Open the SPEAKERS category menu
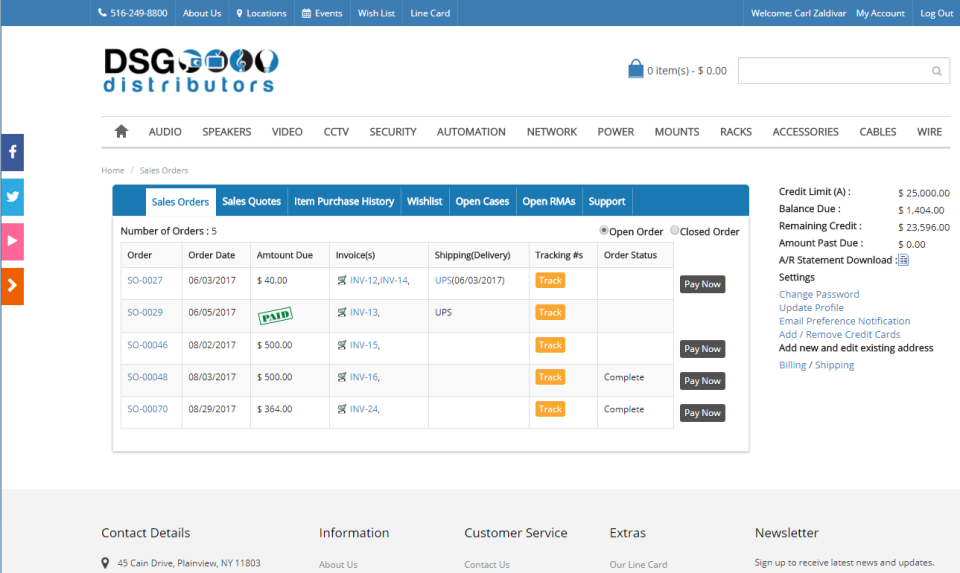The image size is (960, 573). [x=227, y=132]
